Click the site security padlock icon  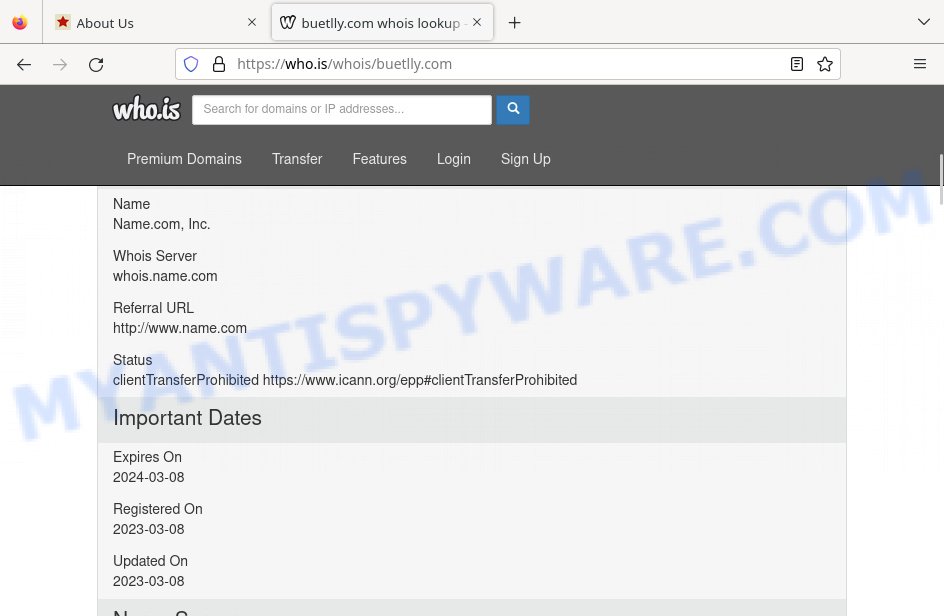[x=219, y=64]
